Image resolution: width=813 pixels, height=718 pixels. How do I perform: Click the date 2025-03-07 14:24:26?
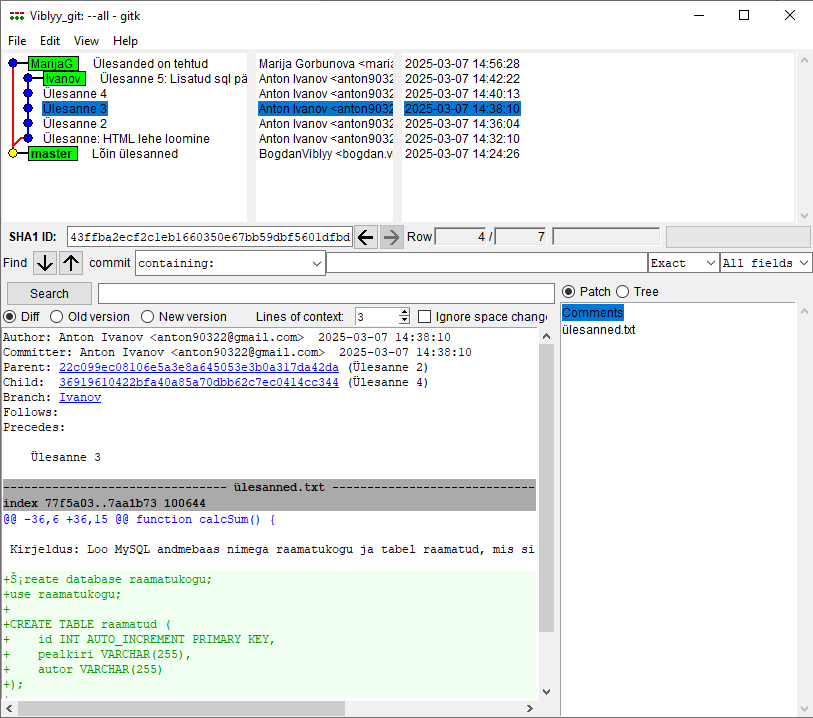462,154
